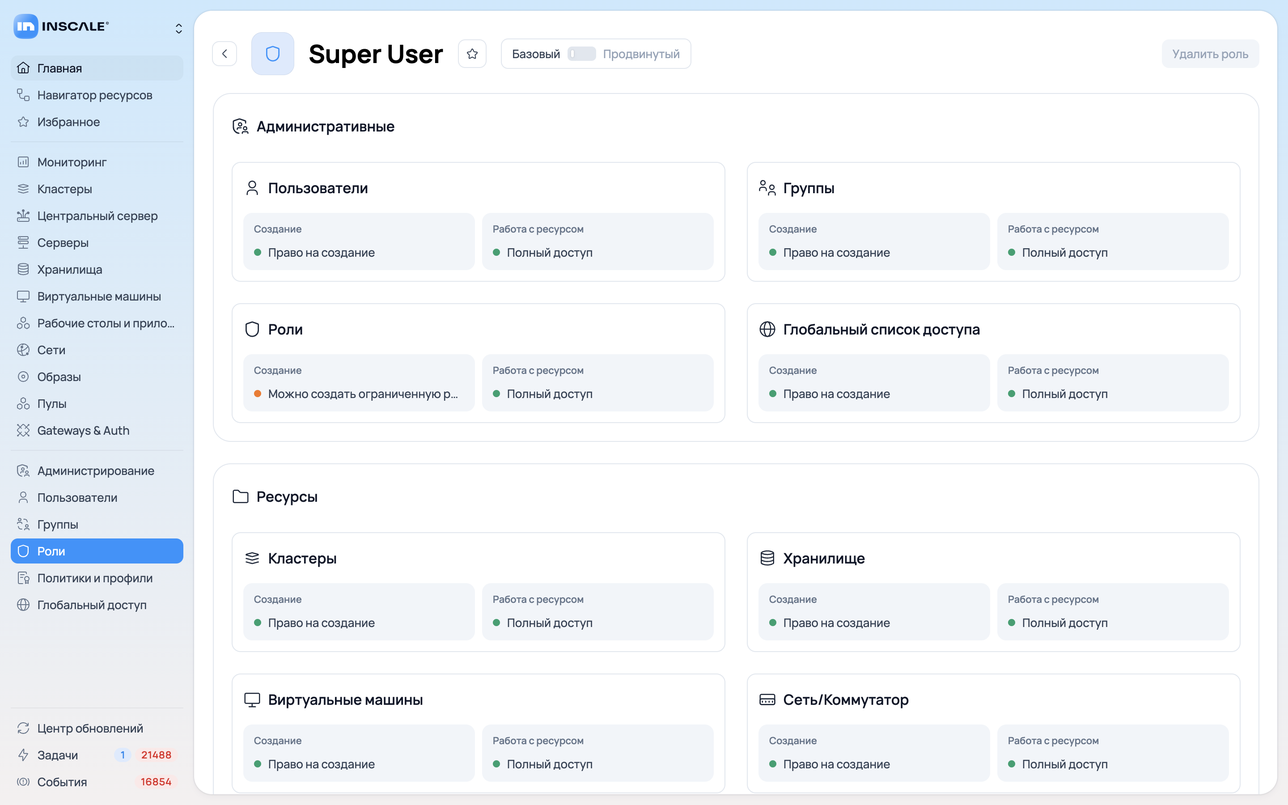Click the Ресурсы section heading
This screenshot has width=1288, height=805.
[x=287, y=497]
